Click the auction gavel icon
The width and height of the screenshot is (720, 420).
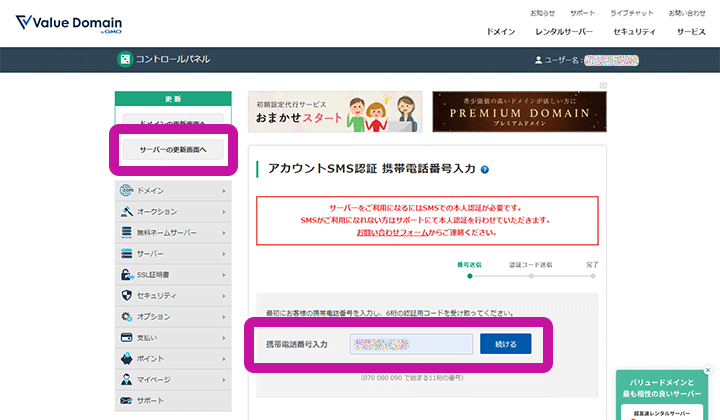pyautogui.click(x=127, y=211)
